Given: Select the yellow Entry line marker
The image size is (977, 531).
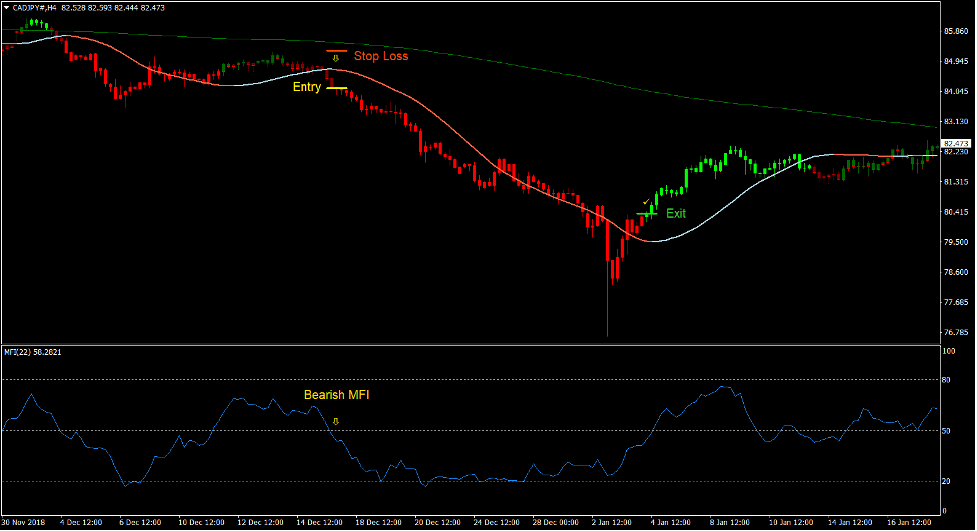Looking at the screenshot, I should 336,88.
